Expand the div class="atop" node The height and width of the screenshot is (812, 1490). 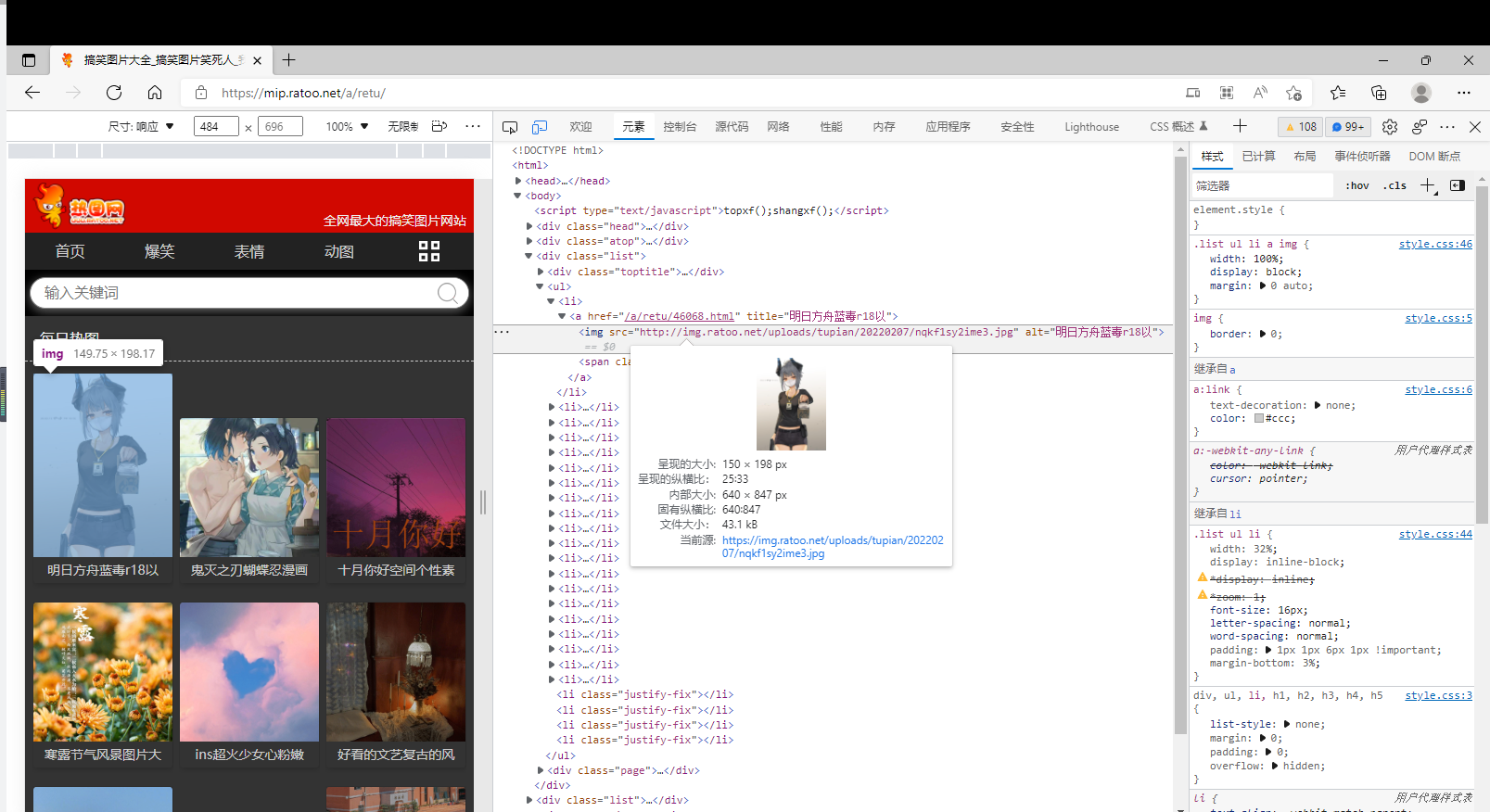tap(529, 241)
